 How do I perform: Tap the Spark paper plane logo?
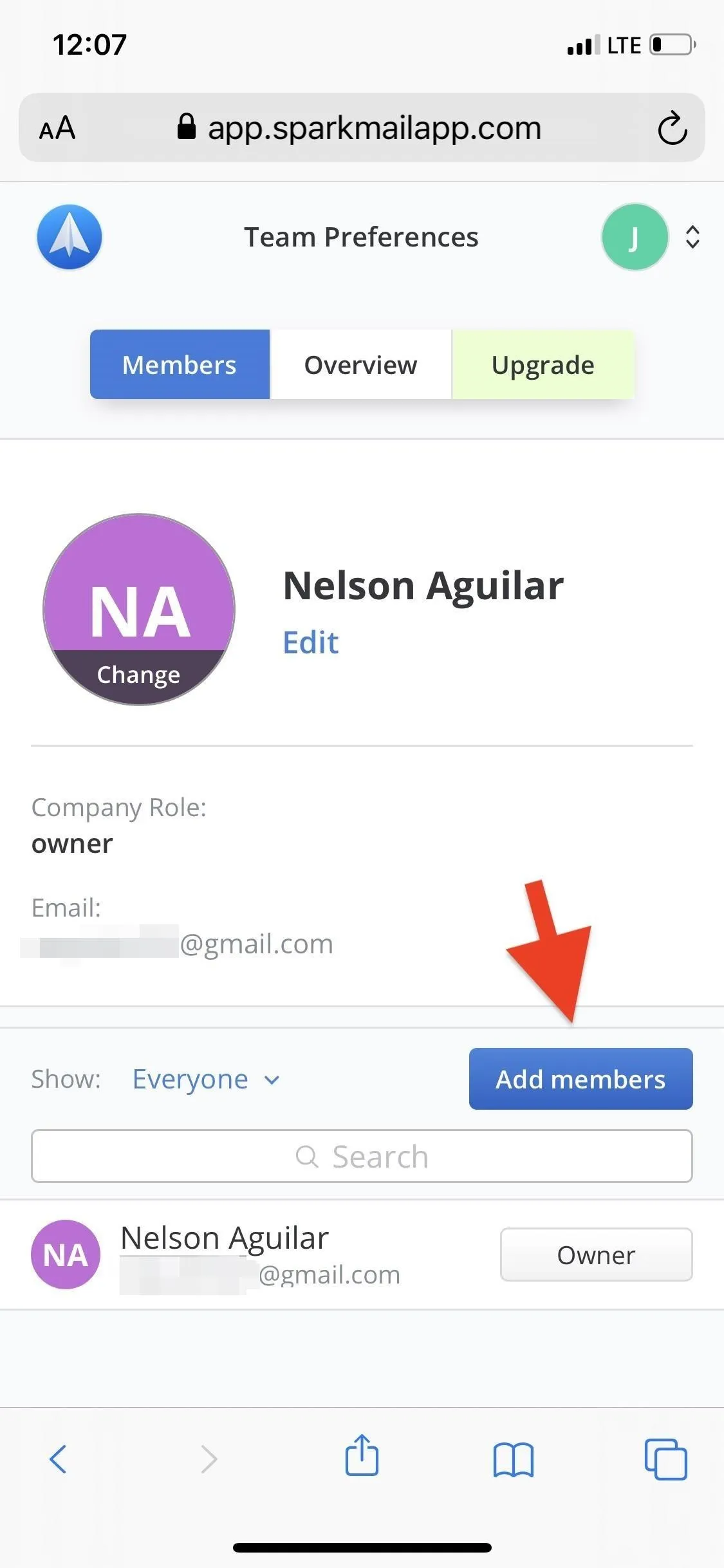pos(70,237)
